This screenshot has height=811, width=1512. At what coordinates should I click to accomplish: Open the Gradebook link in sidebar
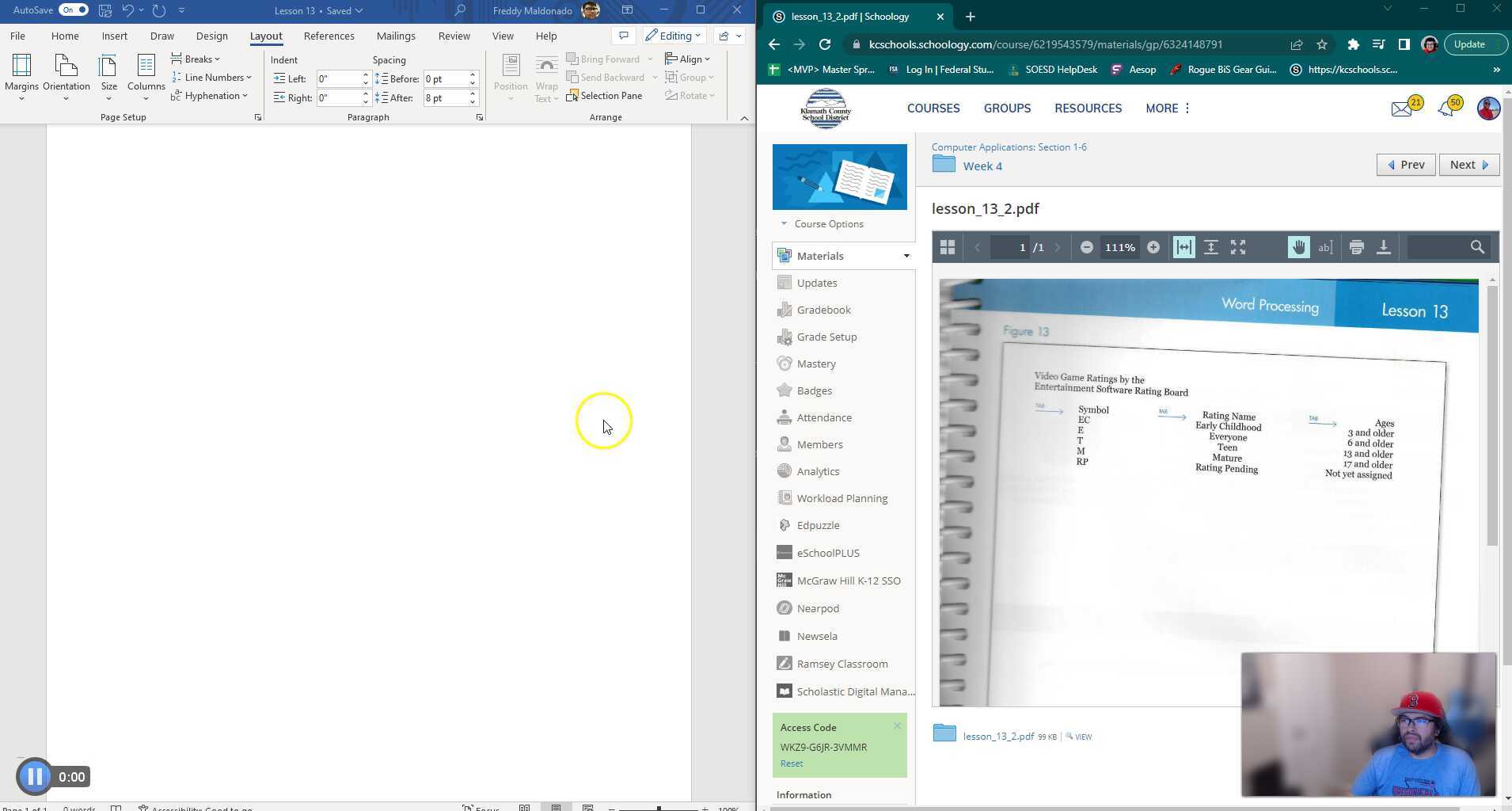point(823,310)
